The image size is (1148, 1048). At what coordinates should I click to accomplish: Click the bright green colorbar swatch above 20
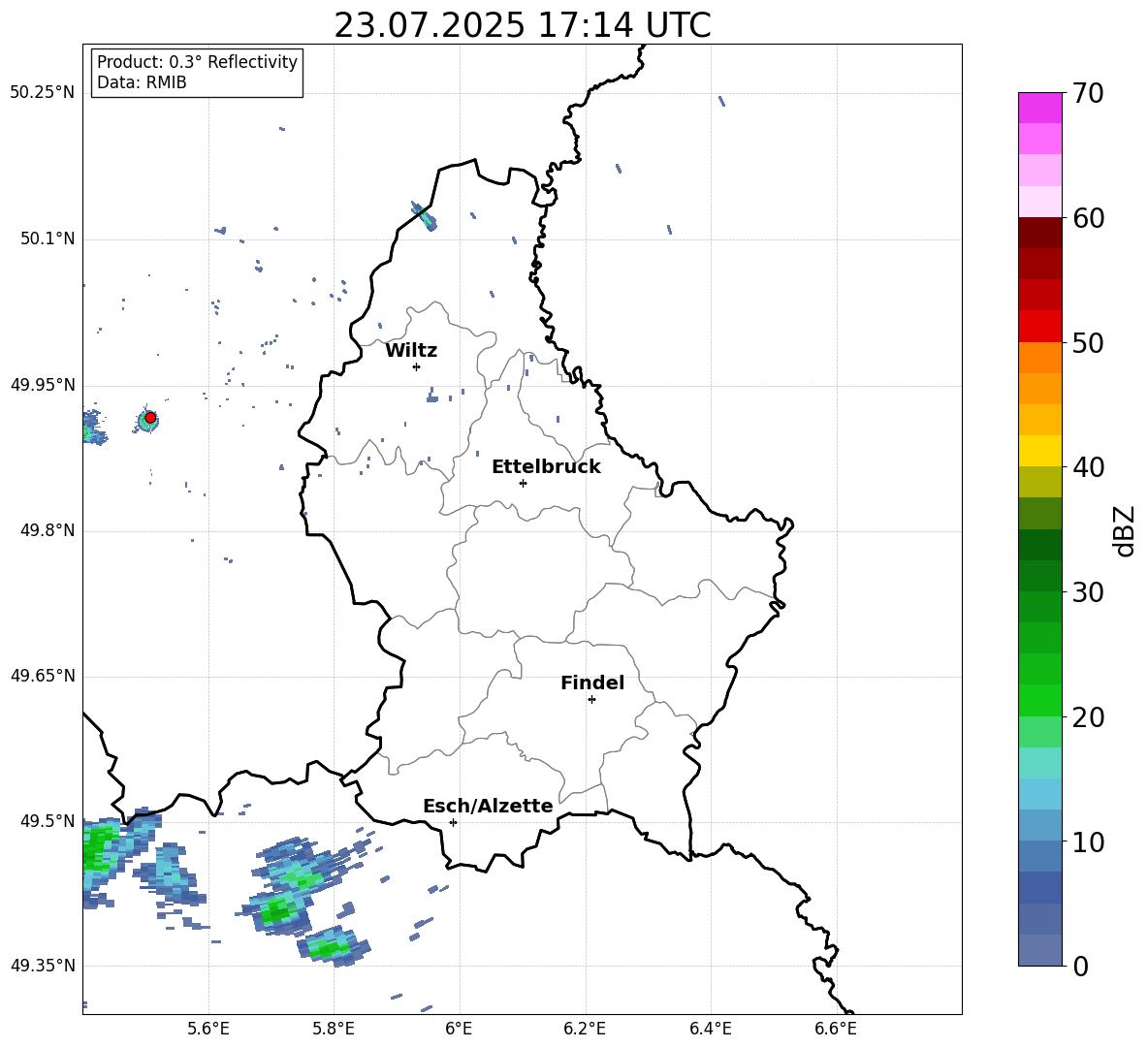click(x=1040, y=700)
